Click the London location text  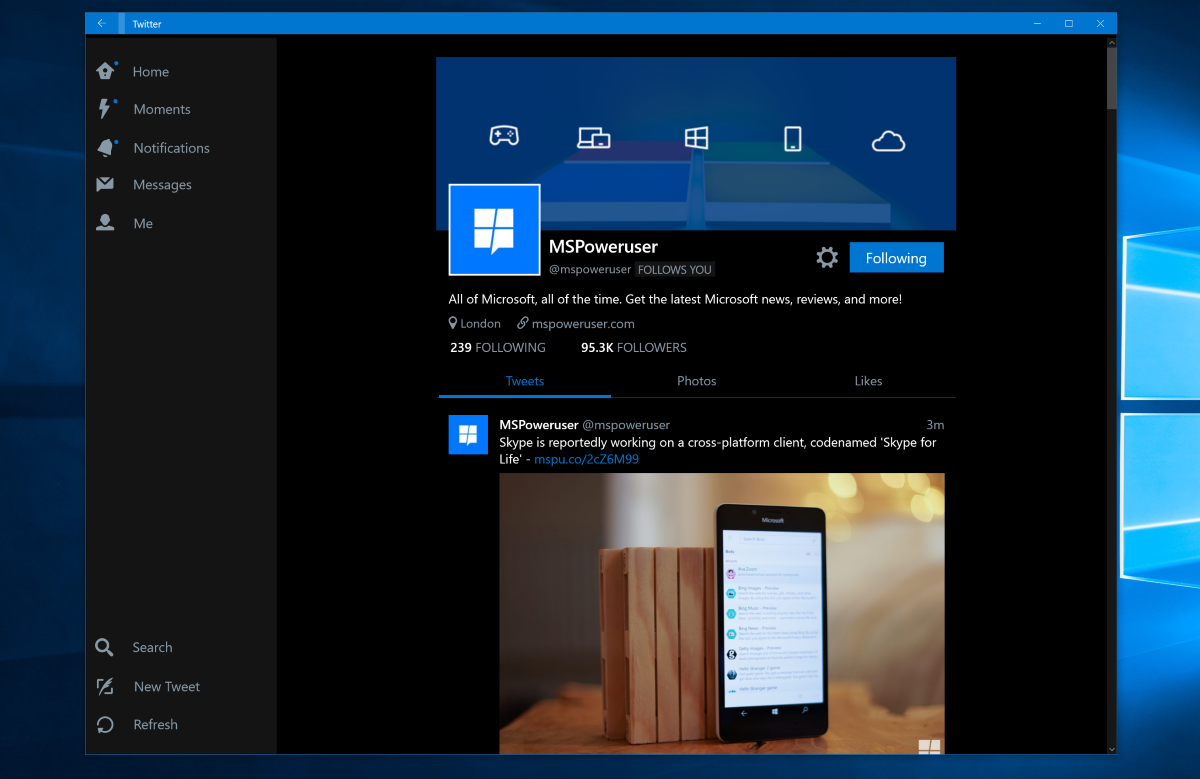click(x=481, y=324)
